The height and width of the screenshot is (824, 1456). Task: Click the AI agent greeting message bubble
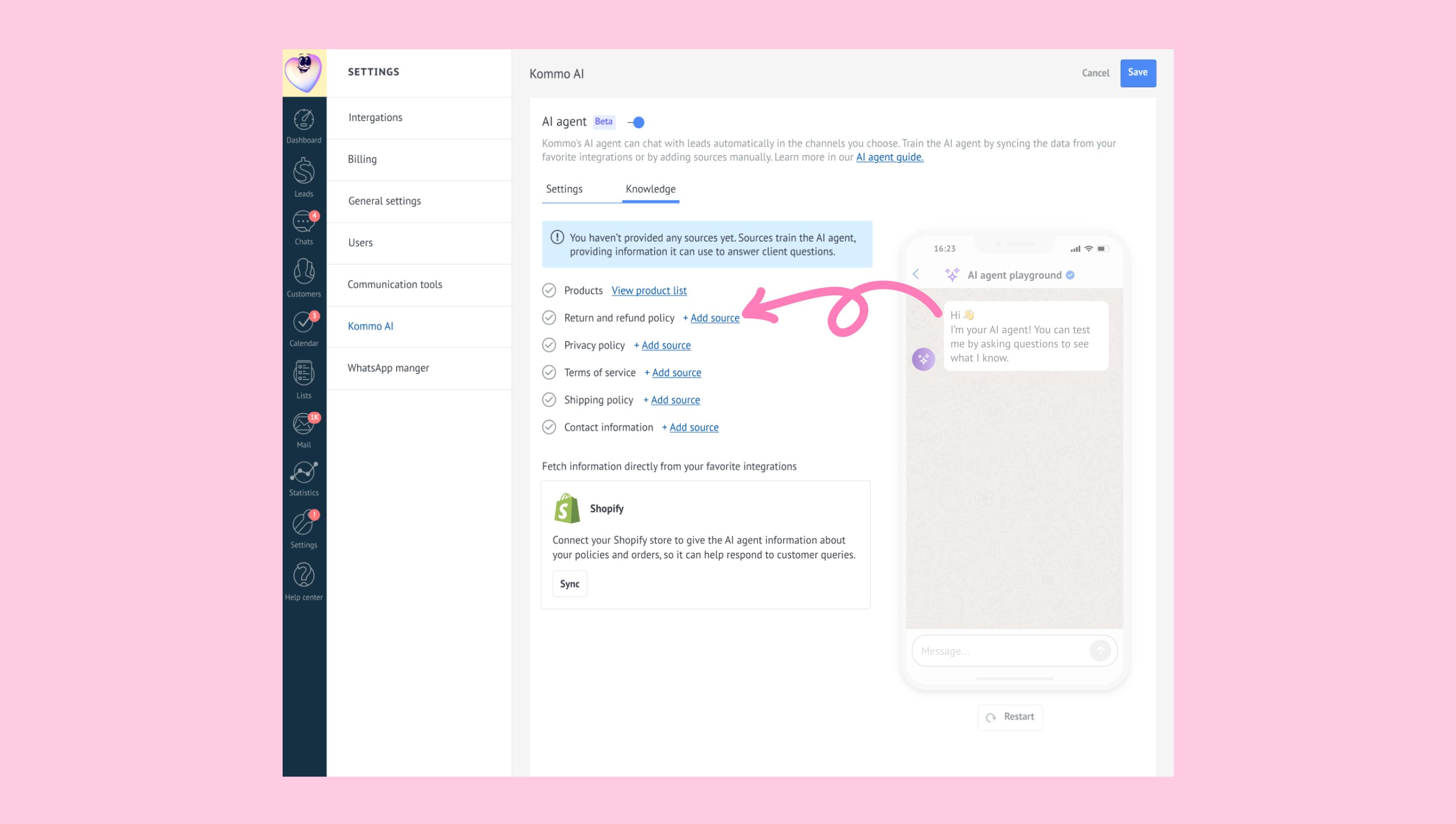pos(1026,336)
